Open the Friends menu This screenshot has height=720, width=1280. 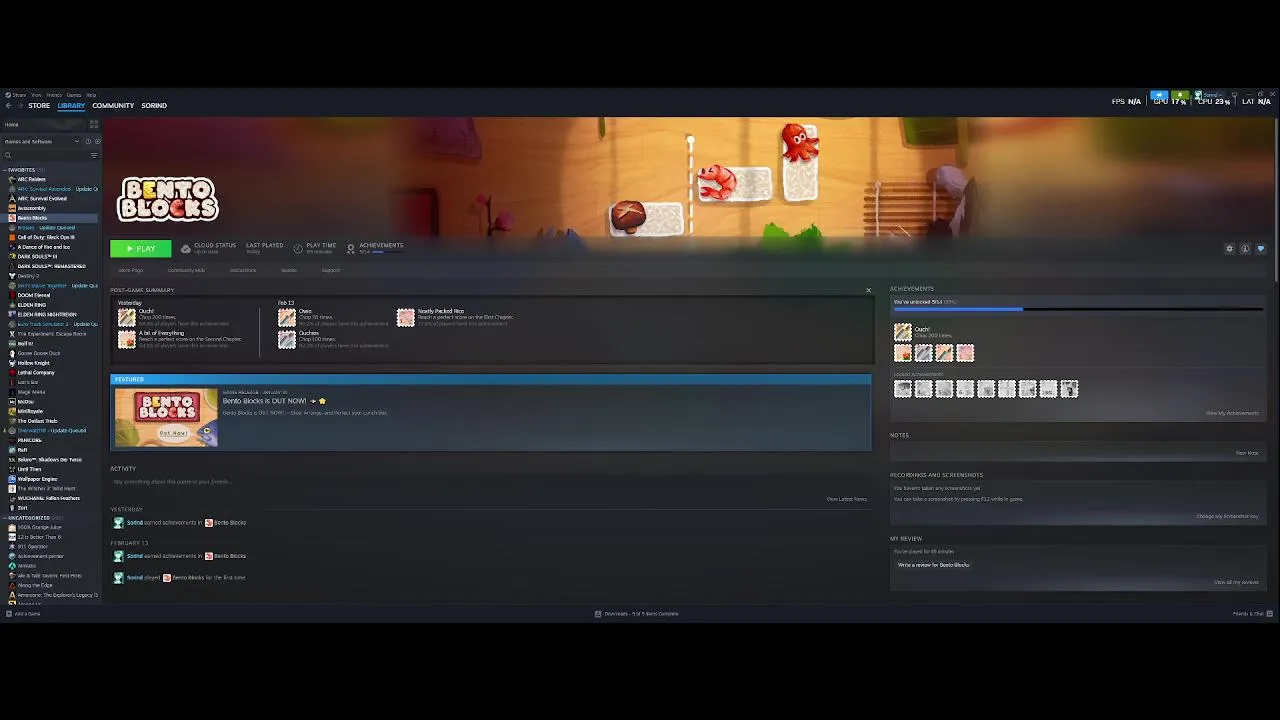coord(54,95)
